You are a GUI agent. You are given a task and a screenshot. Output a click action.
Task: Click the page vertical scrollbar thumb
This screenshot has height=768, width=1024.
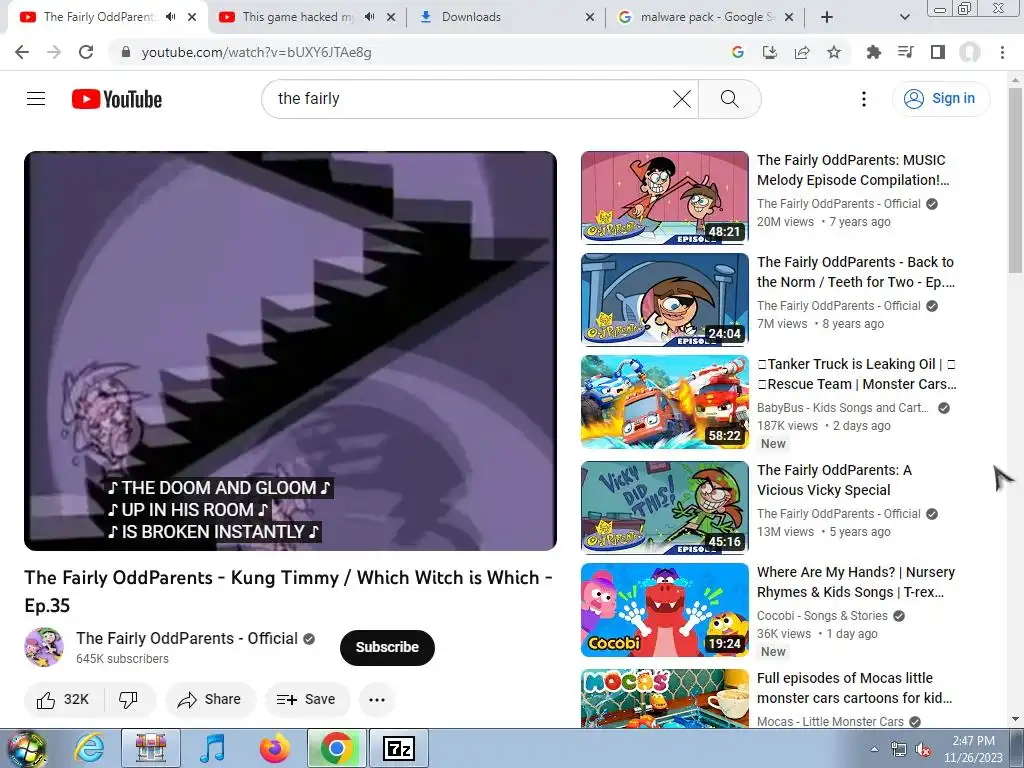(1015, 180)
